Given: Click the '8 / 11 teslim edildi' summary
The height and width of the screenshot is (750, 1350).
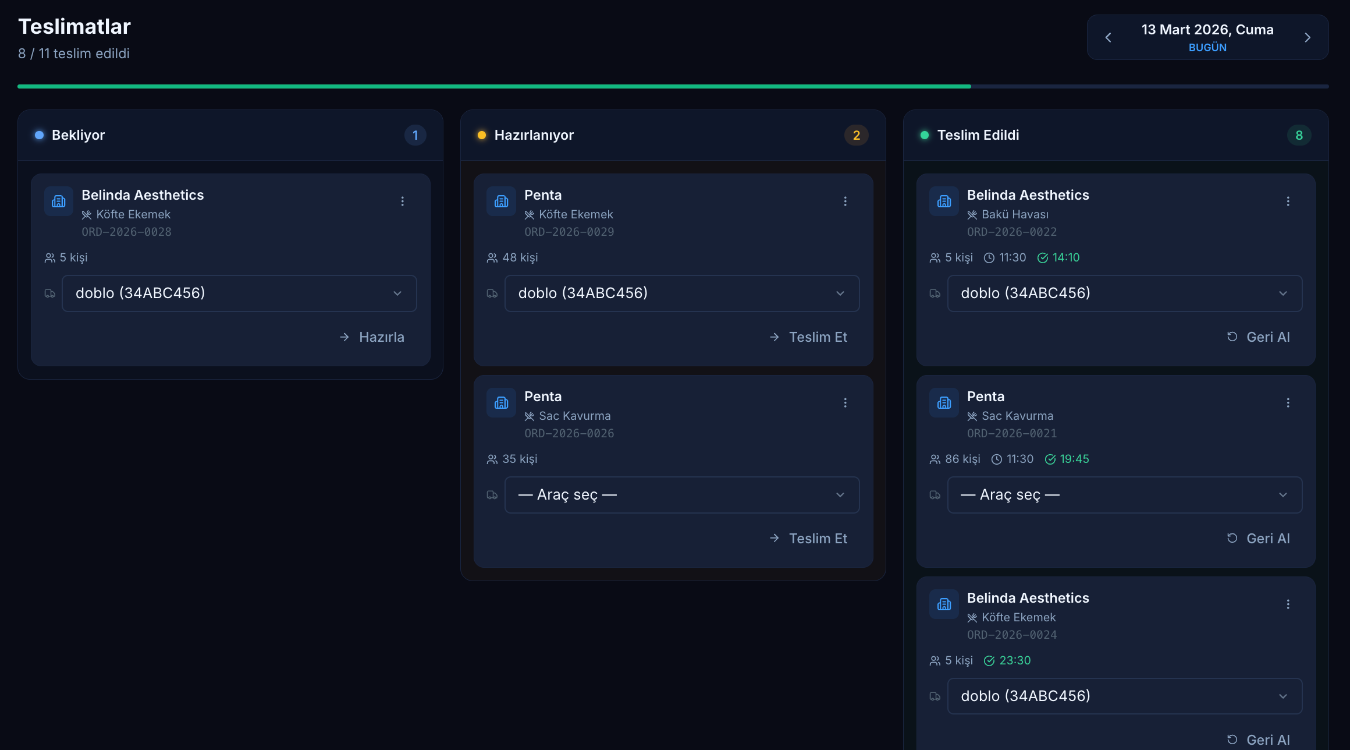Looking at the screenshot, I should 74,54.
